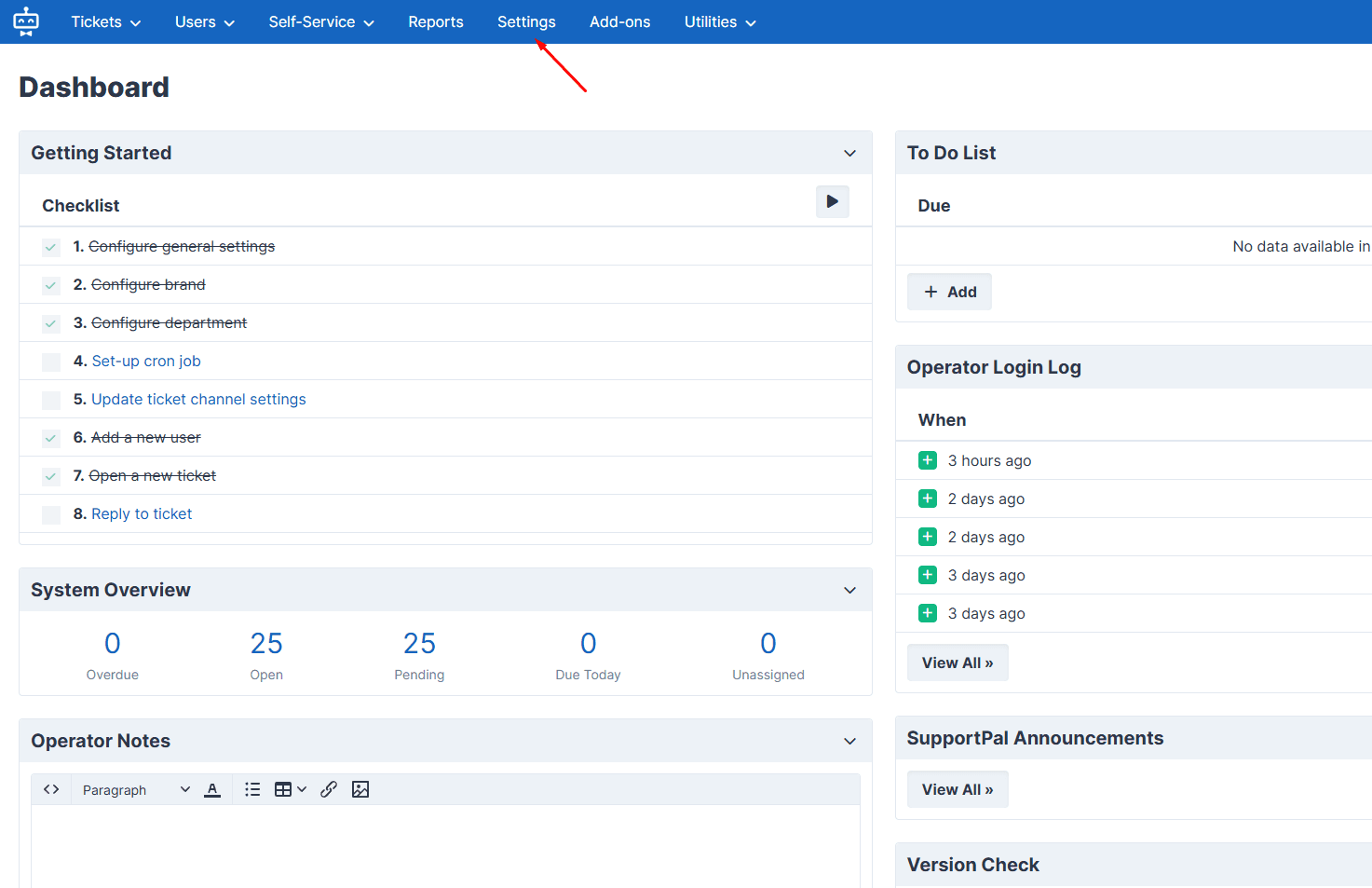
Task: Play the Getting Started checklist video button
Action: pyautogui.click(x=832, y=201)
